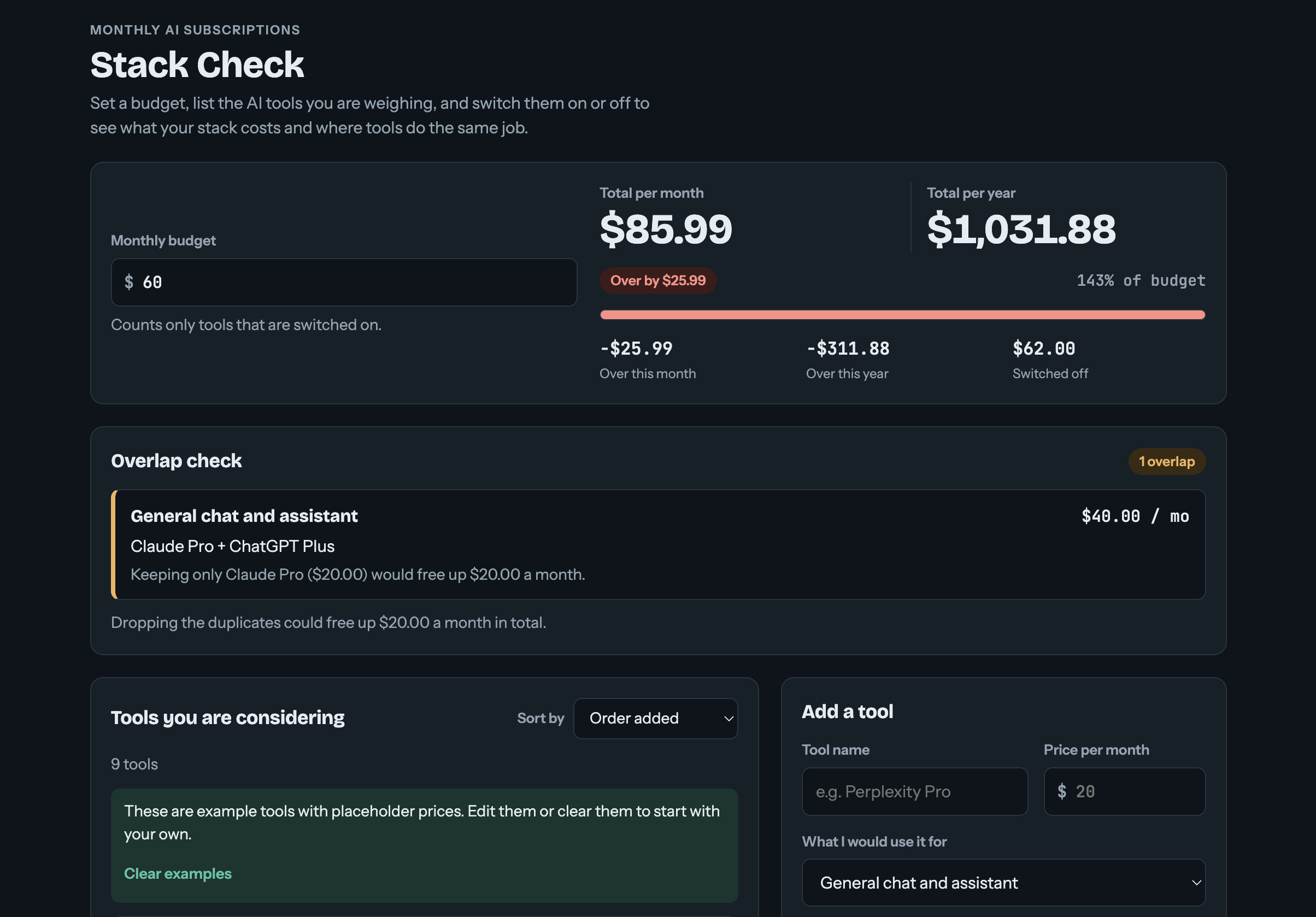
Task: Click the budget progress bar
Action: click(902, 315)
